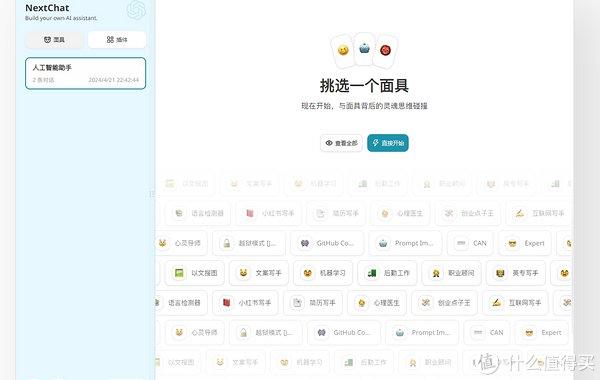Click the ChatGPT logo in sidebar header
This screenshot has width=600, height=380.
[x=136, y=10]
